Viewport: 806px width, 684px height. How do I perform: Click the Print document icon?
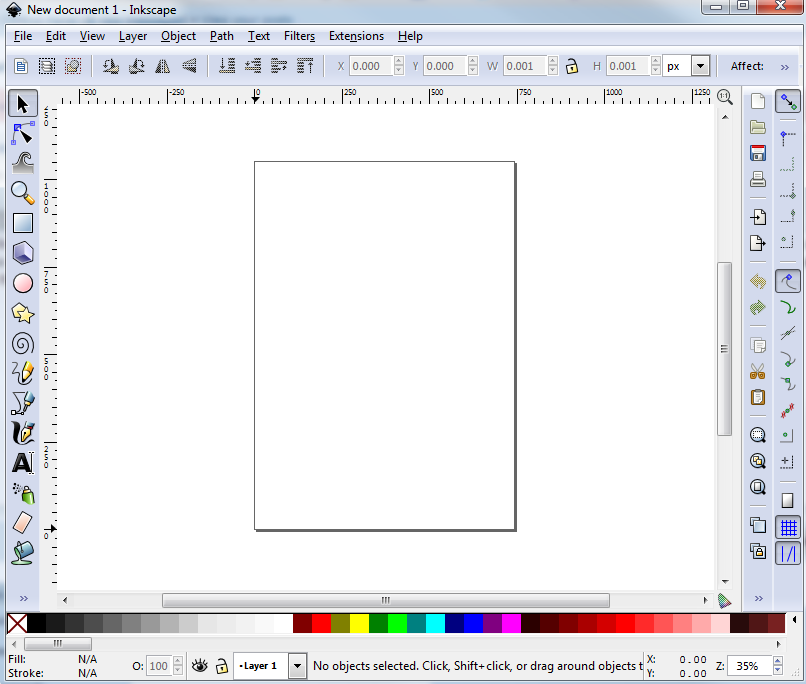[x=757, y=179]
